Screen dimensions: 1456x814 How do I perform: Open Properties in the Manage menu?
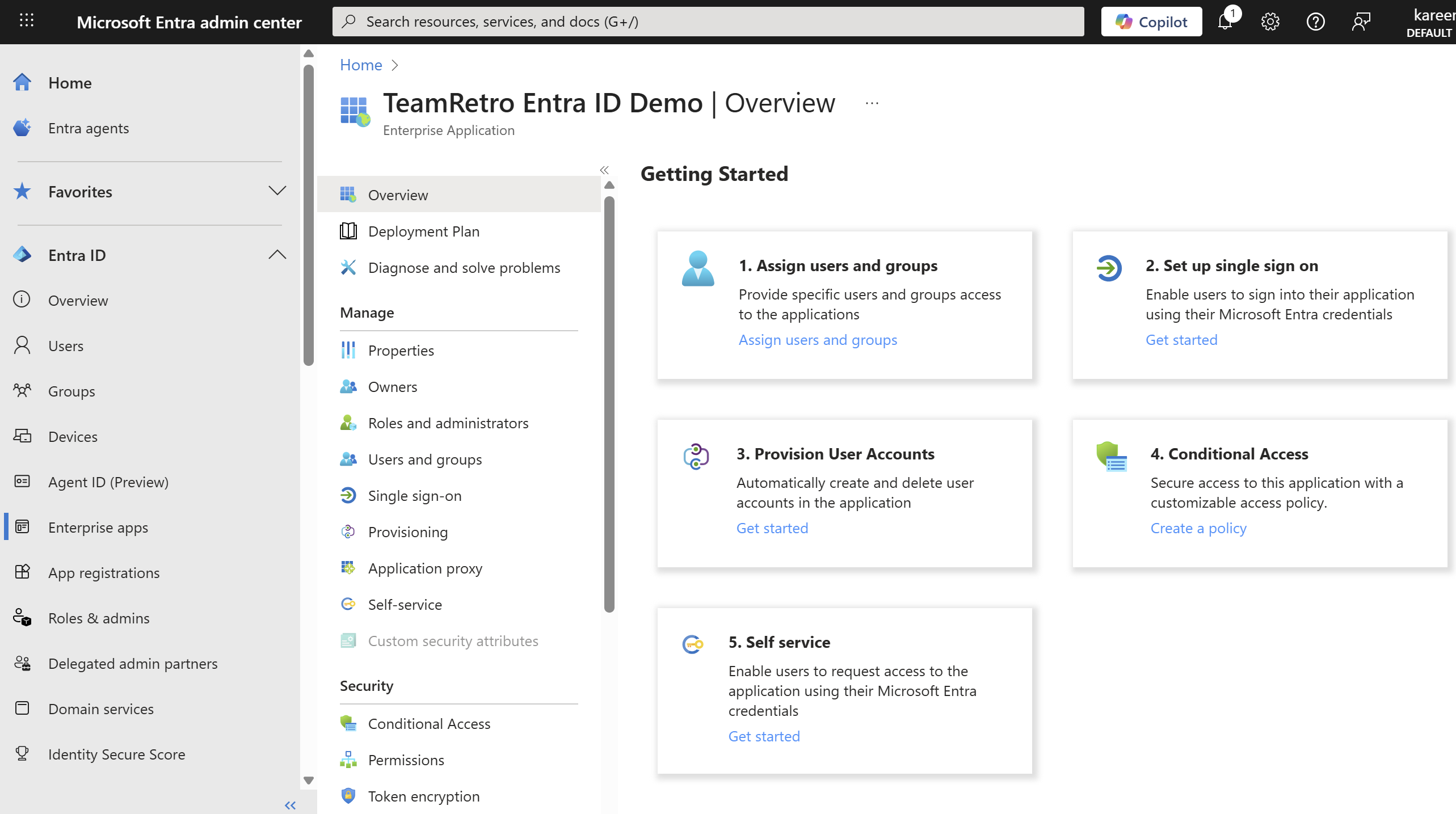401,351
